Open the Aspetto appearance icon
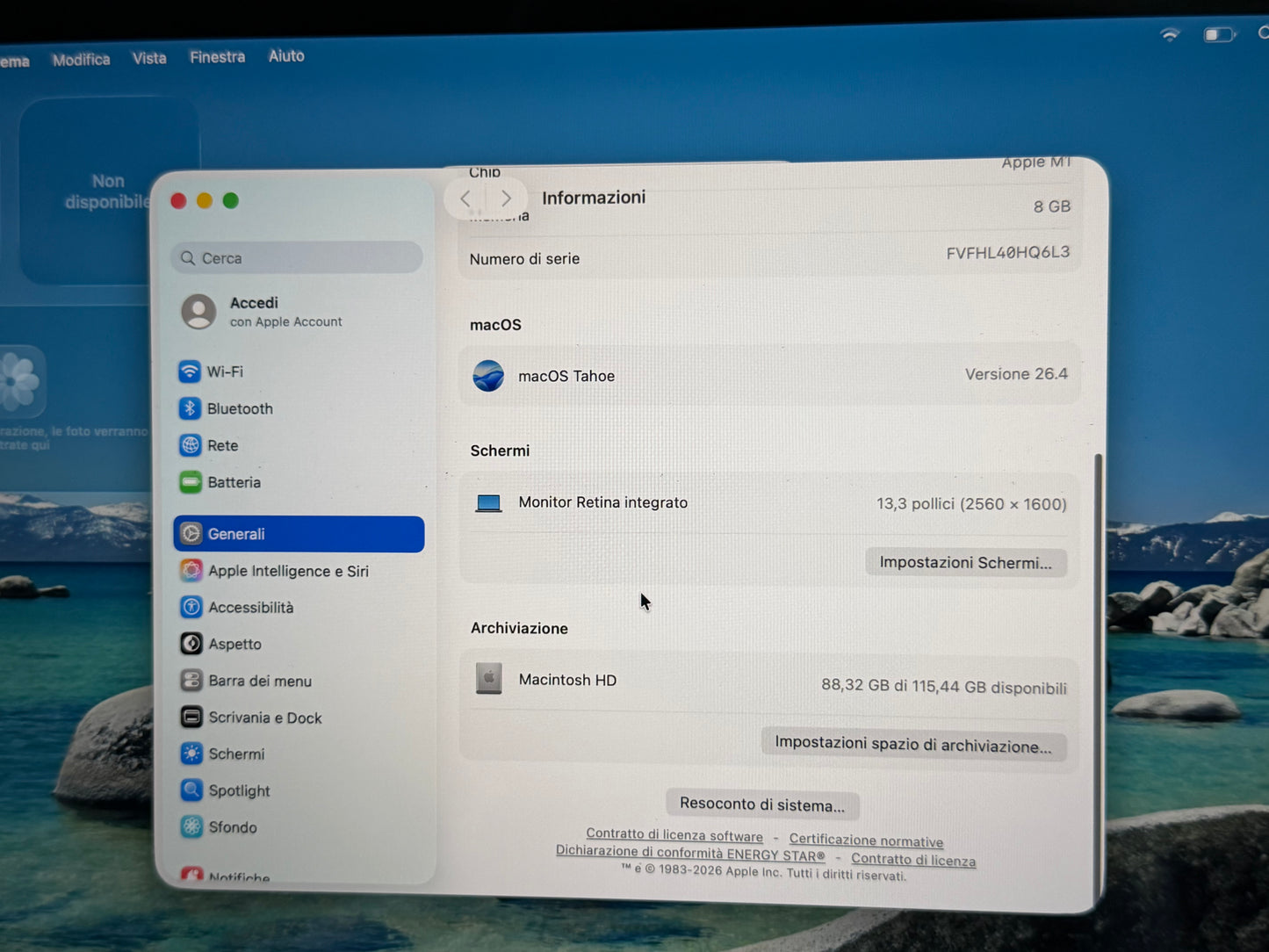Screen dimensions: 1269x952 [x=191, y=644]
